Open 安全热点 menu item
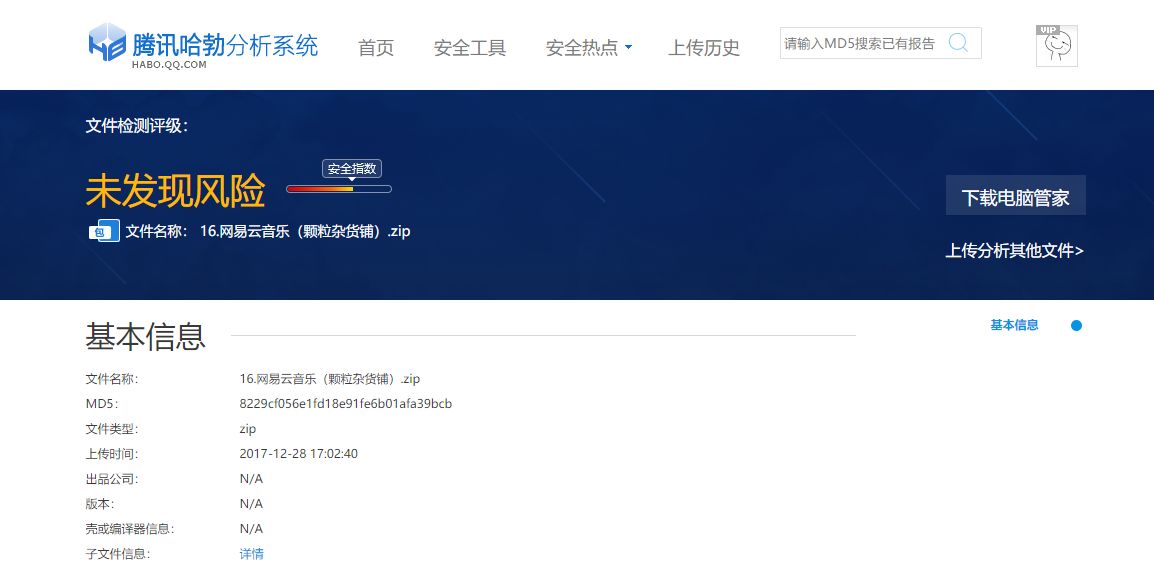Screen dimensions: 1154x574 point(581,48)
